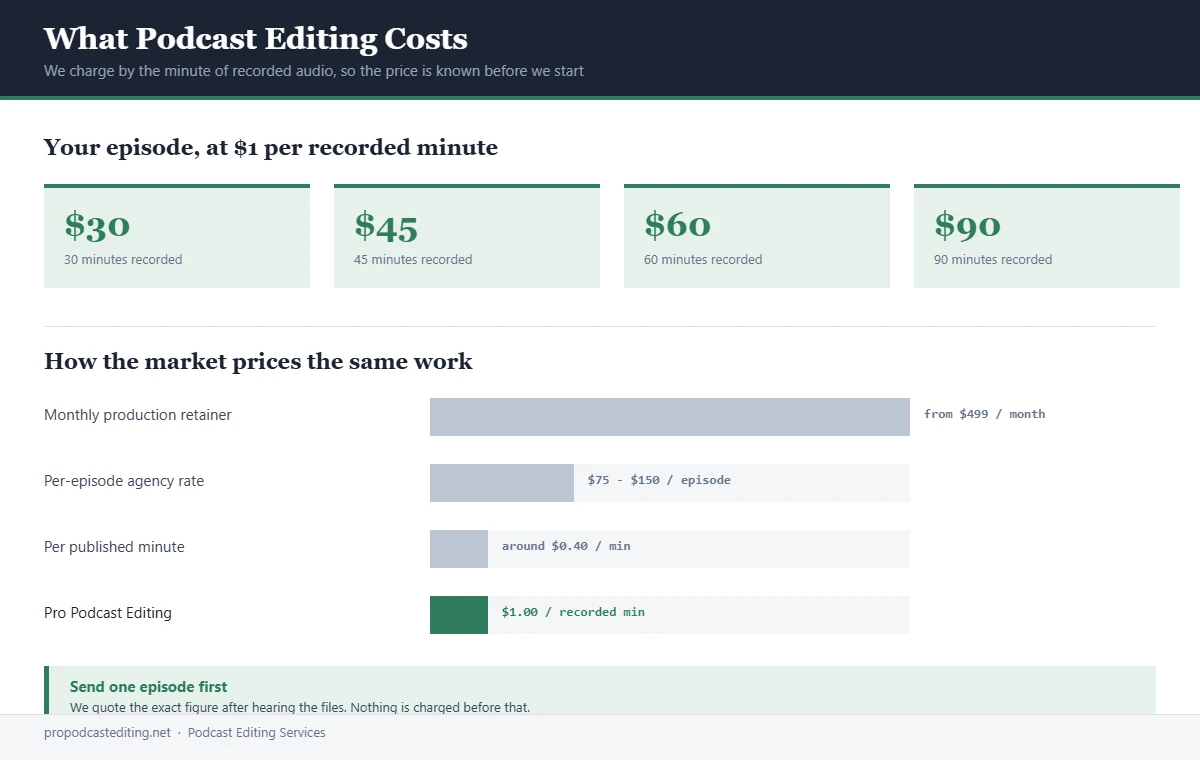The width and height of the screenshot is (1200, 760).
Task: Click the Per-episode agency rate gray bar
Action: pyautogui.click(x=502, y=483)
